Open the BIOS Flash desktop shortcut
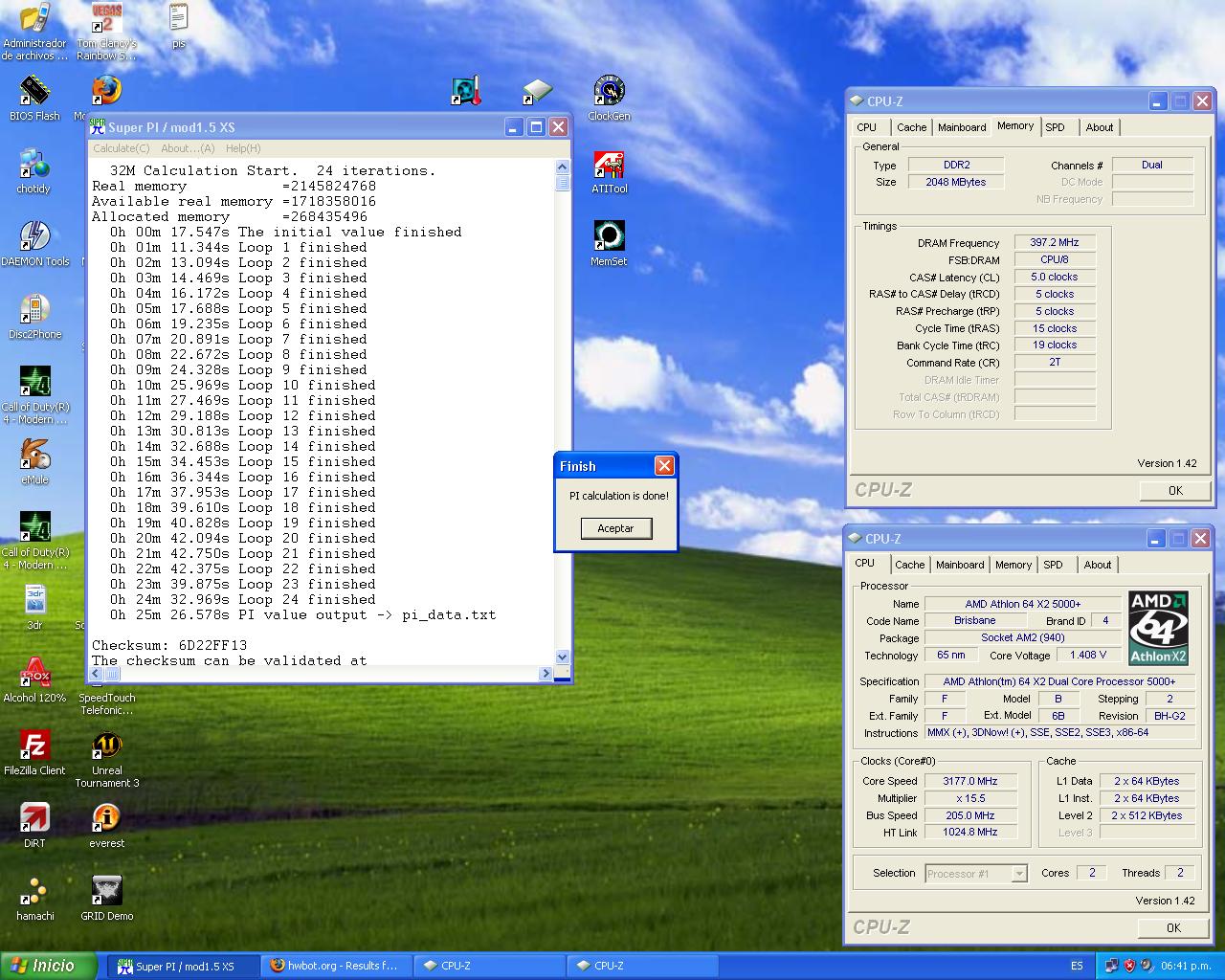This screenshot has height=980, width=1225. click(x=34, y=99)
